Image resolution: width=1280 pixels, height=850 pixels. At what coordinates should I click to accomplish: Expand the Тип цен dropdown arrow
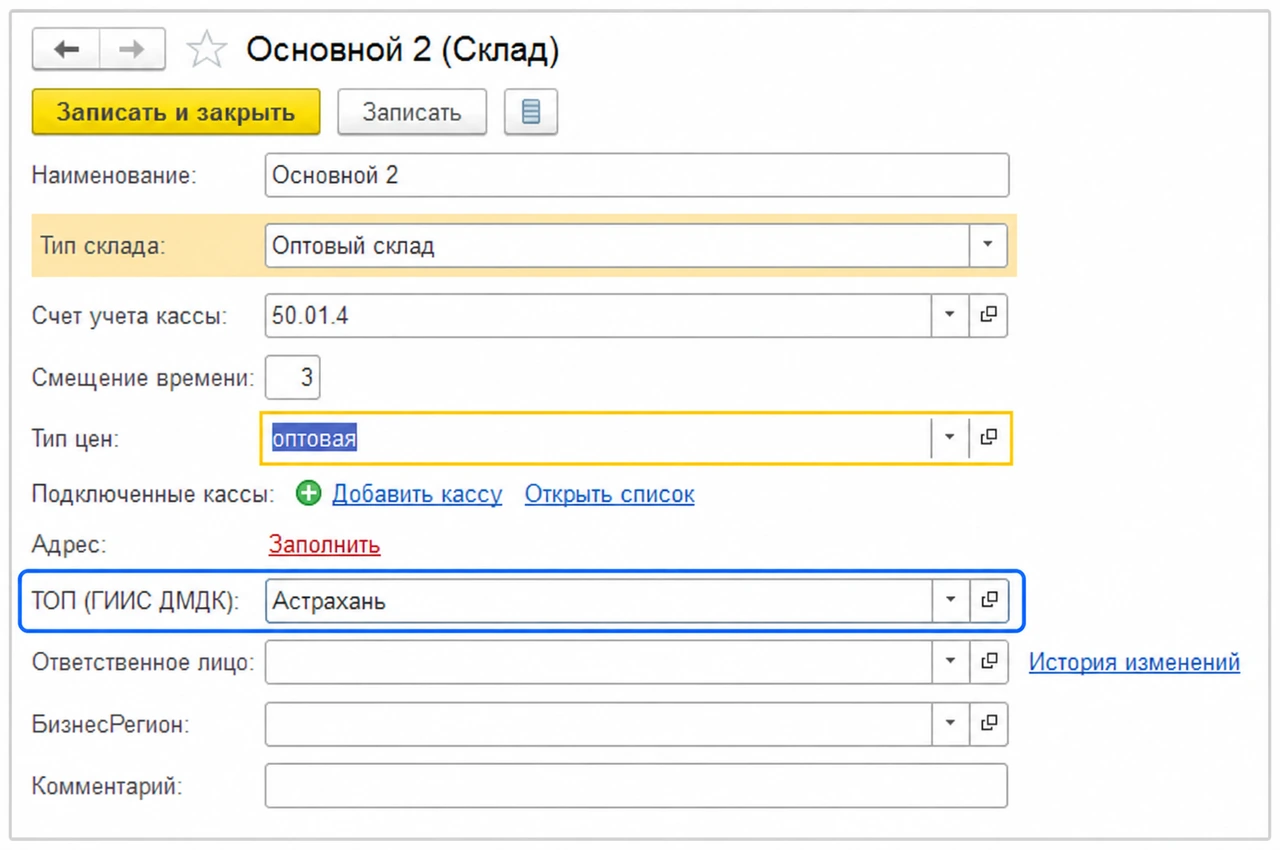click(x=950, y=438)
